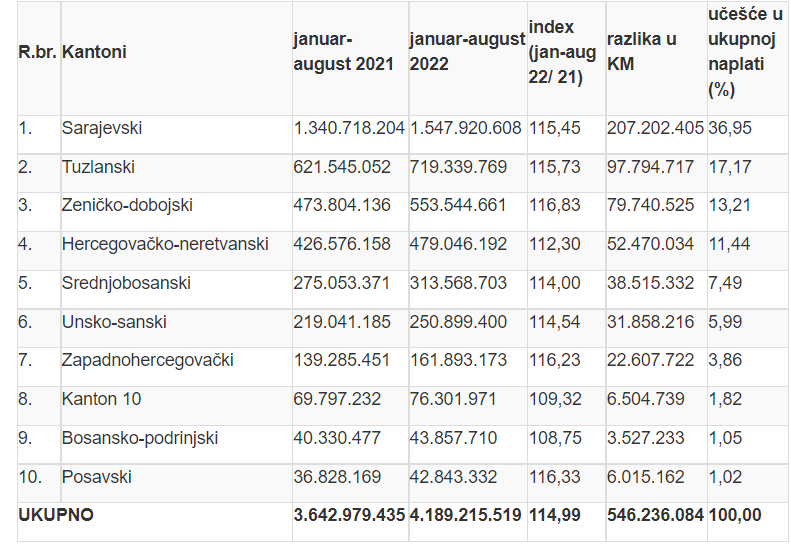Screen dimensions: 791x548
Task: Select the total value 4.189.215.519
Action: tap(466, 515)
